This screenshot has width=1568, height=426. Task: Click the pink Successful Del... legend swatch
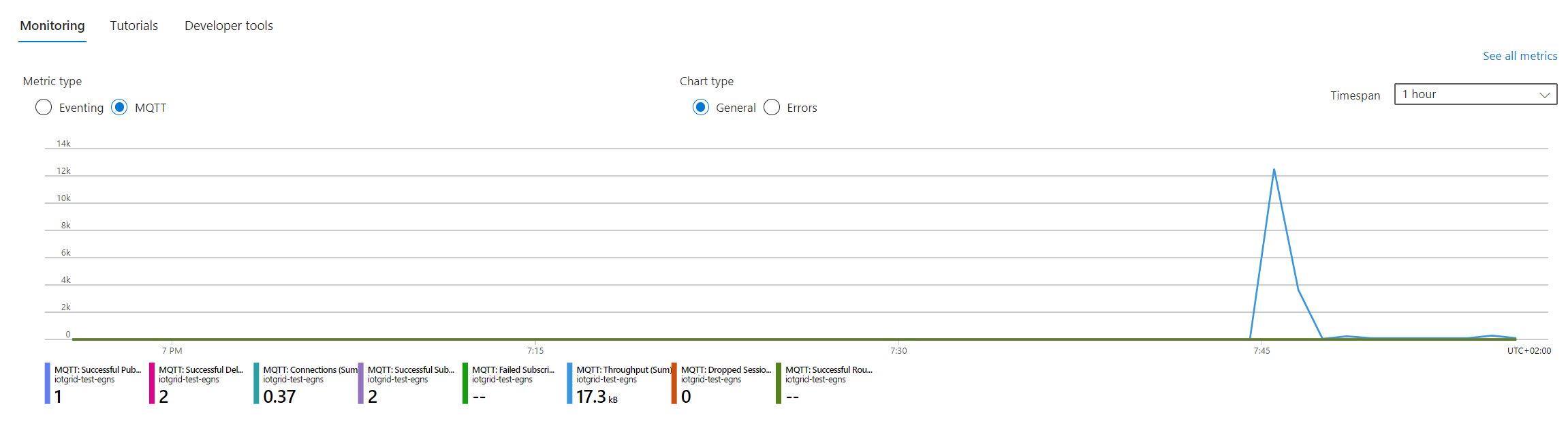(152, 383)
